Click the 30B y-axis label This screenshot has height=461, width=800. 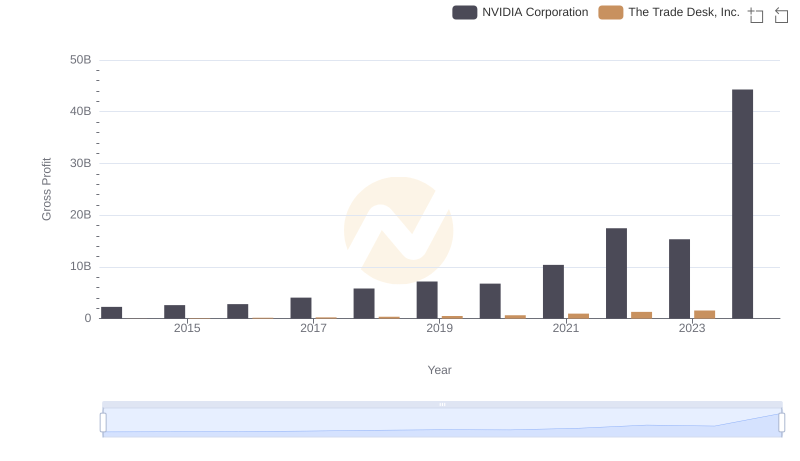coord(81,163)
